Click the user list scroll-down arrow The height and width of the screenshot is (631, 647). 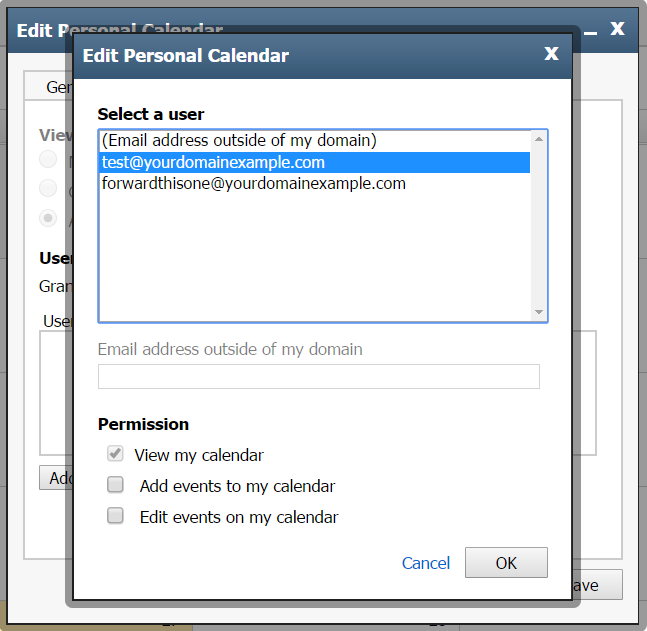tap(539, 312)
